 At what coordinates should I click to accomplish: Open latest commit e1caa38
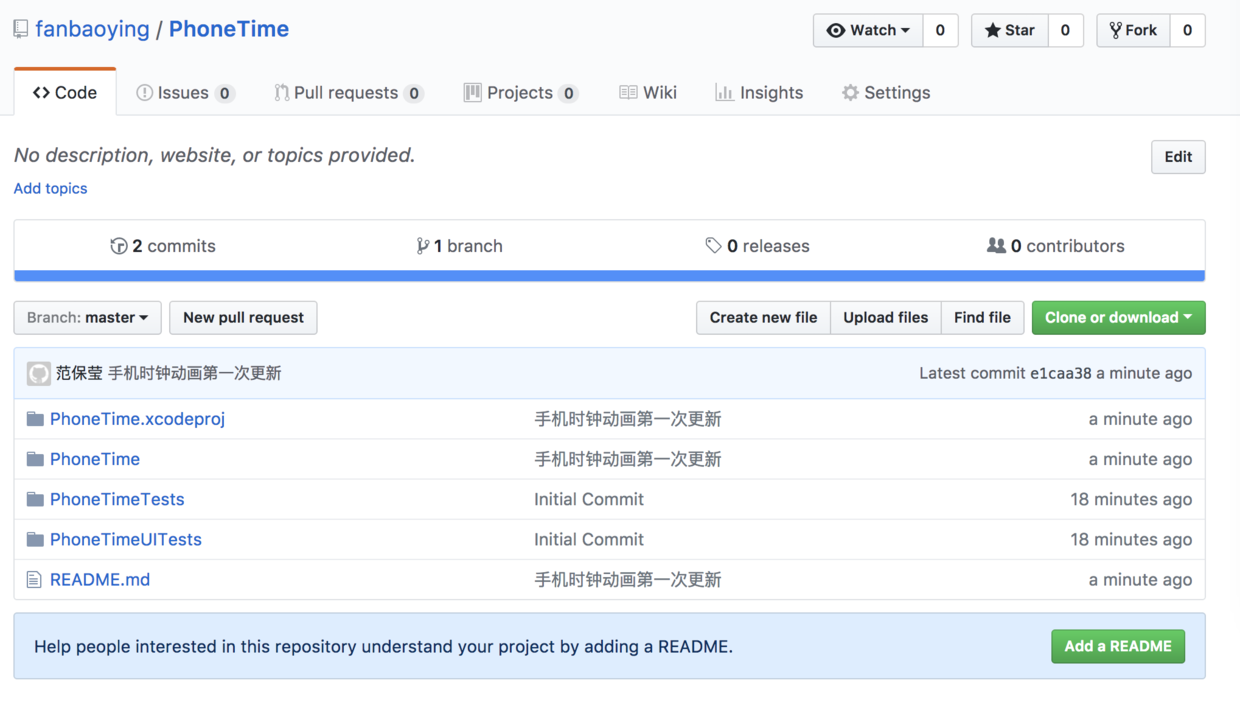click(x=1061, y=374)
